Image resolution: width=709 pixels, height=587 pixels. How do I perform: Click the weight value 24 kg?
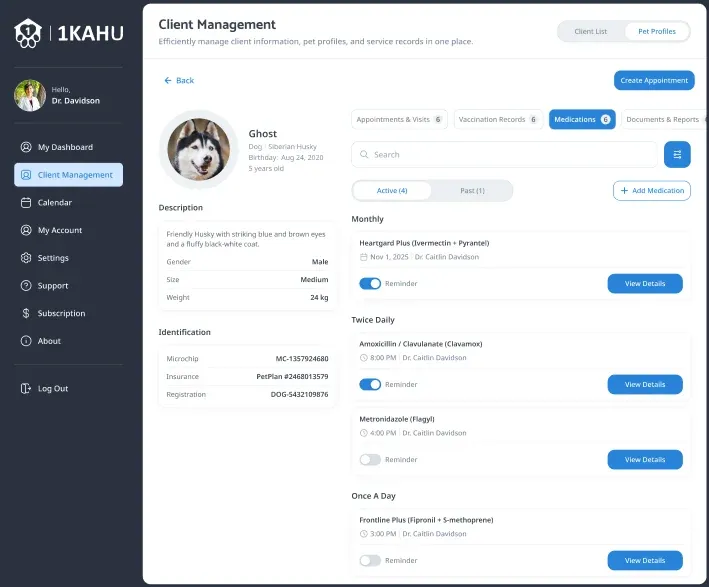pyautogui.click(x=319, y=298)
